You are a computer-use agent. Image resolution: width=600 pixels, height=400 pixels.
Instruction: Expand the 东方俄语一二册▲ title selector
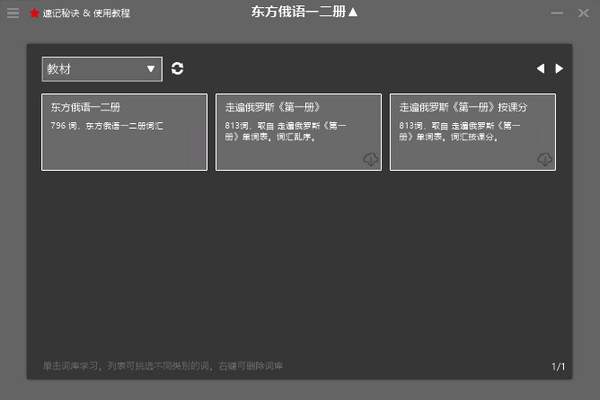tap(305, 12)
